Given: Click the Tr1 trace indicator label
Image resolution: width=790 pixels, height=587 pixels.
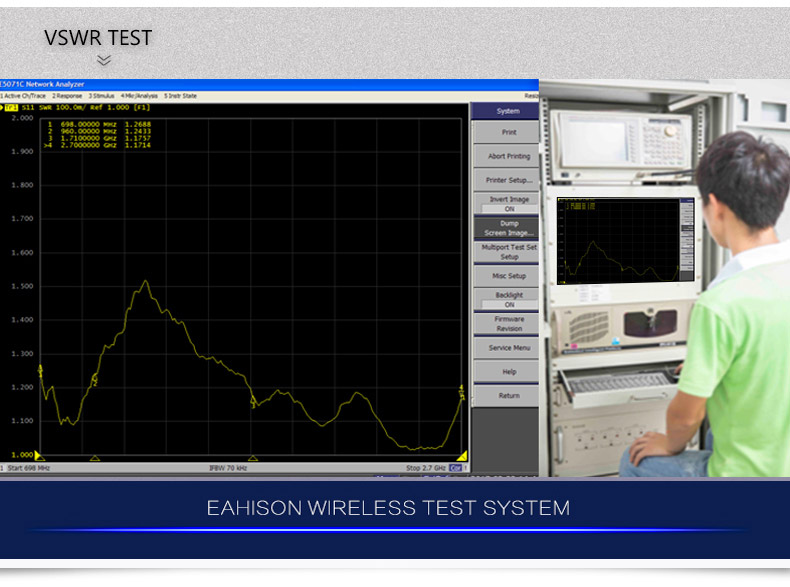Looking at the screenshot, I should point(11,105).
